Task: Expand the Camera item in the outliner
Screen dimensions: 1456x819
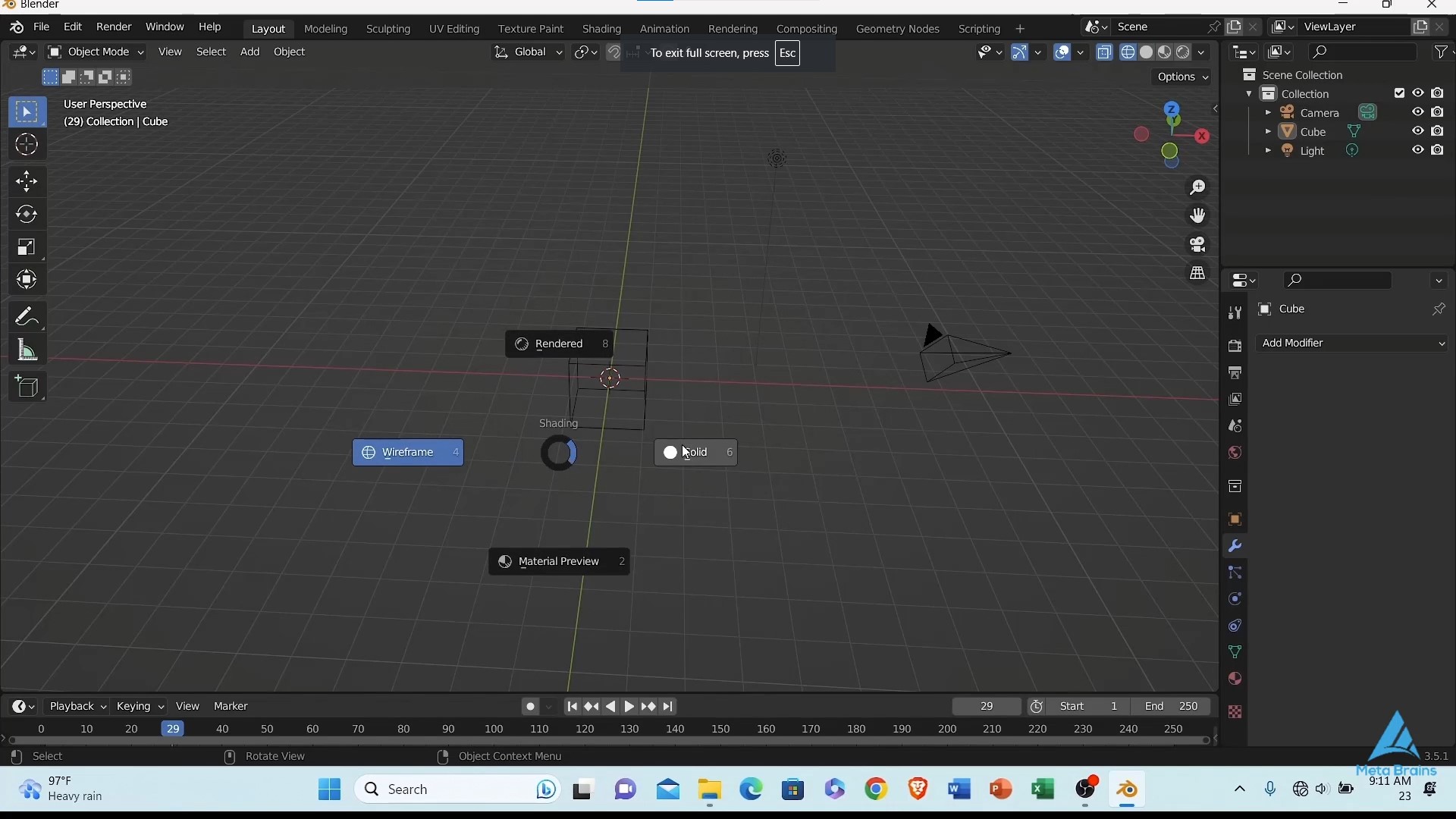Action: 1270,112
